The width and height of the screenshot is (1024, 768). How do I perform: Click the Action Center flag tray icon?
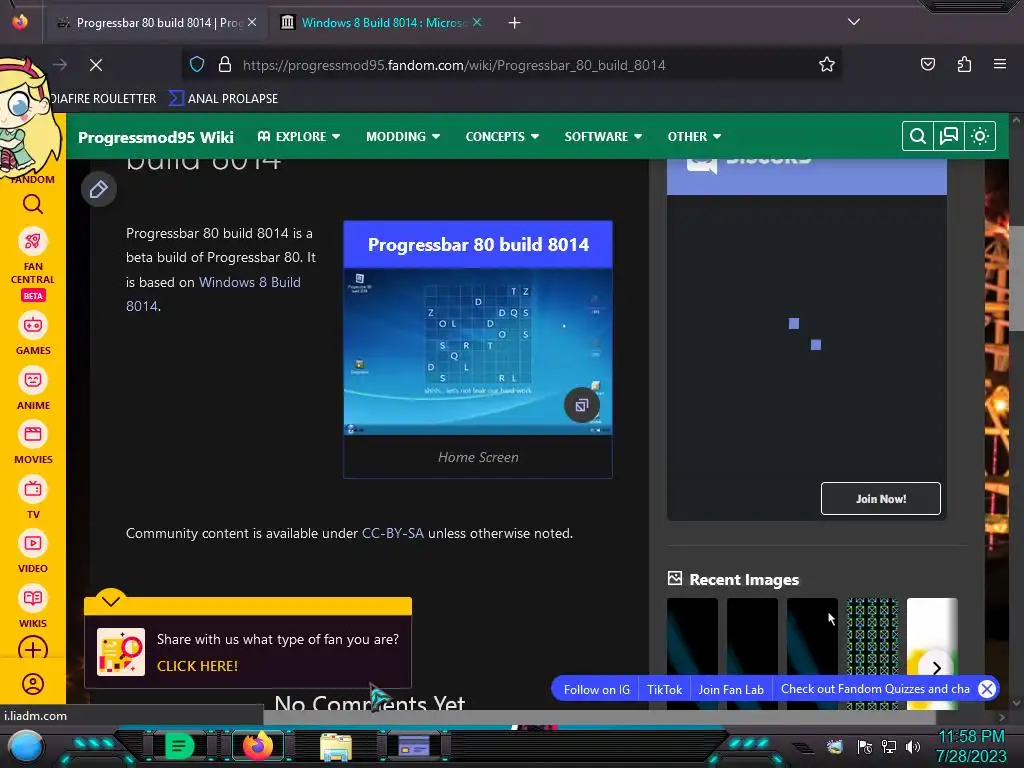864,747
